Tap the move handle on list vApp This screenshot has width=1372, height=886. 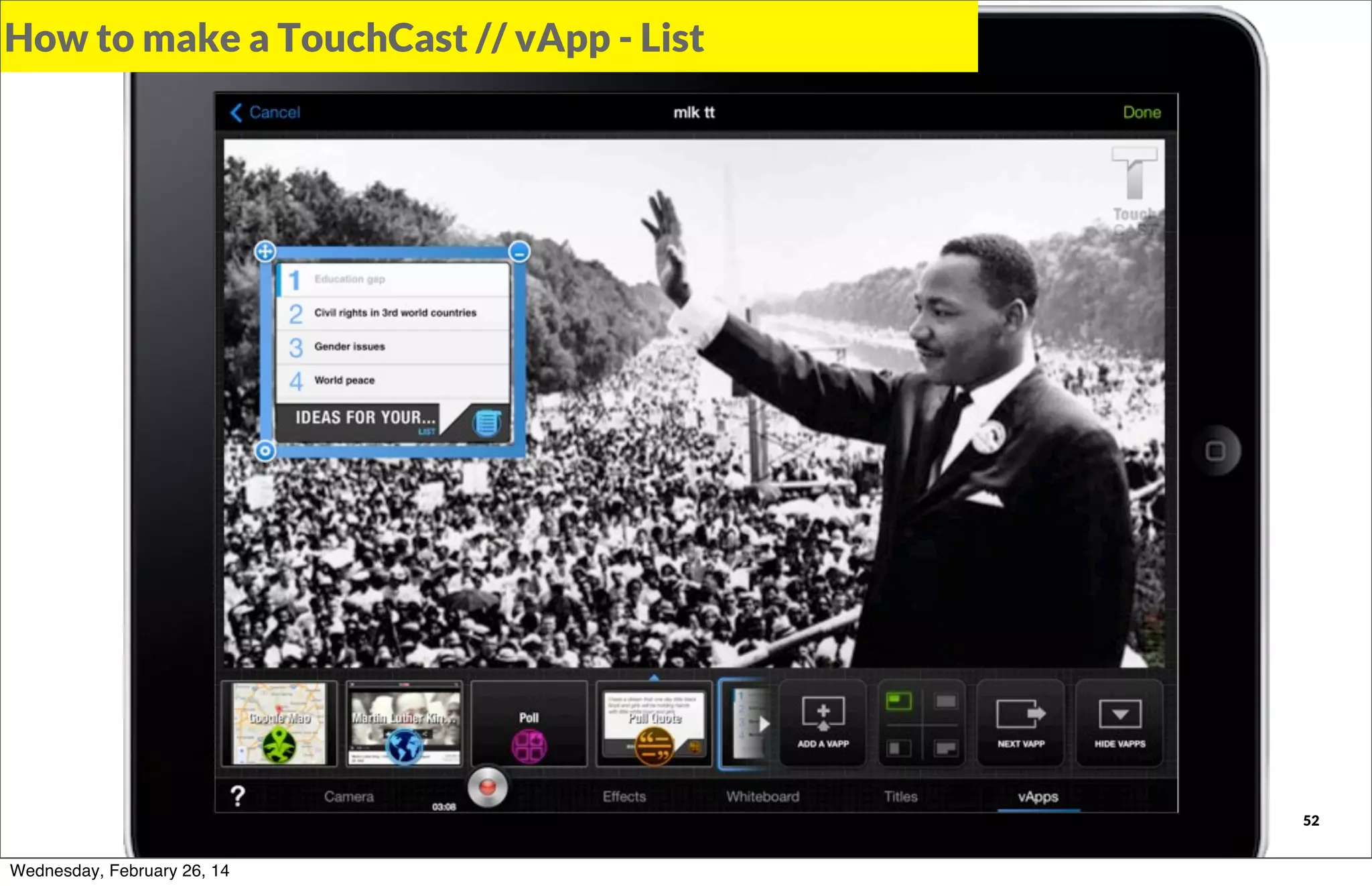pyautogui.click(x=265, y=251)
